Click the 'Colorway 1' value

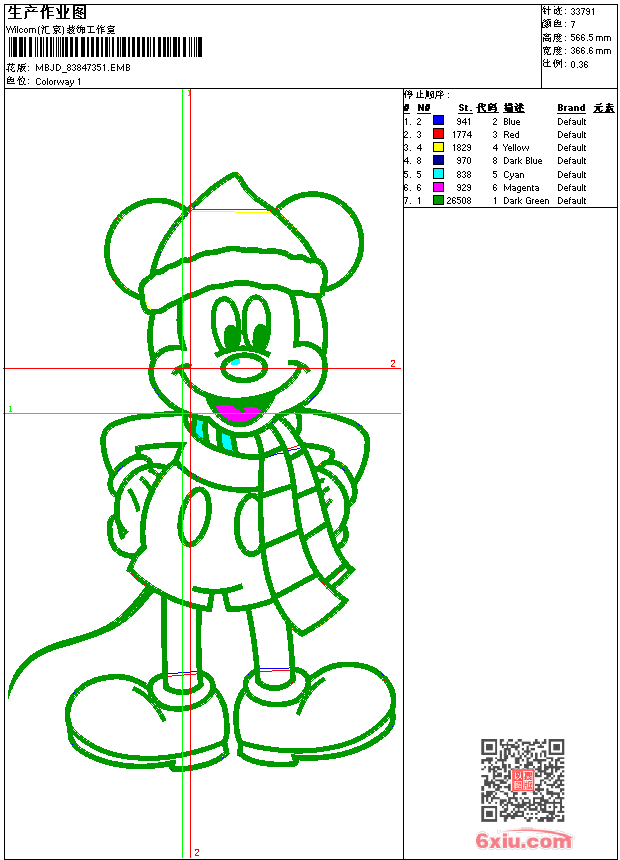pyautogui.click(x=58, y=82)
